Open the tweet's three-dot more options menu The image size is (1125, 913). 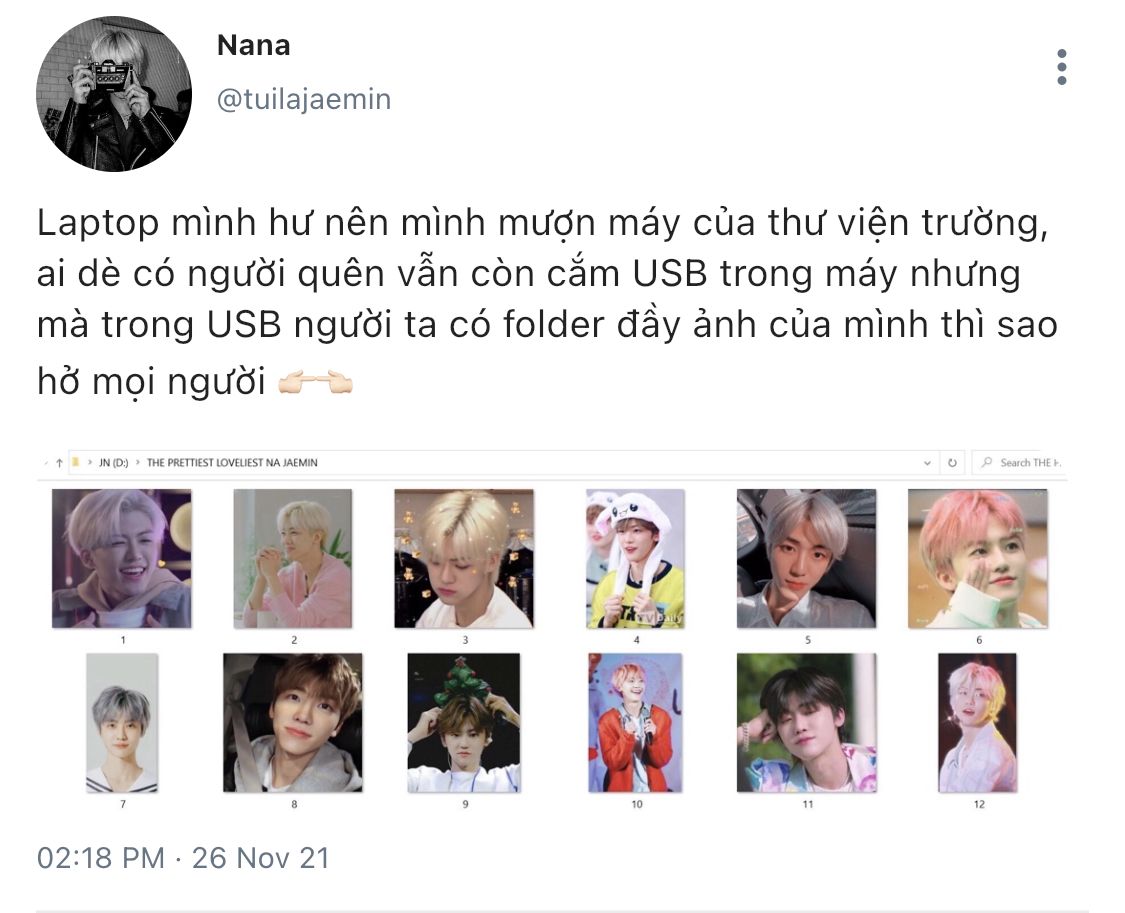pyautogui.click(x=1062, y=67)
